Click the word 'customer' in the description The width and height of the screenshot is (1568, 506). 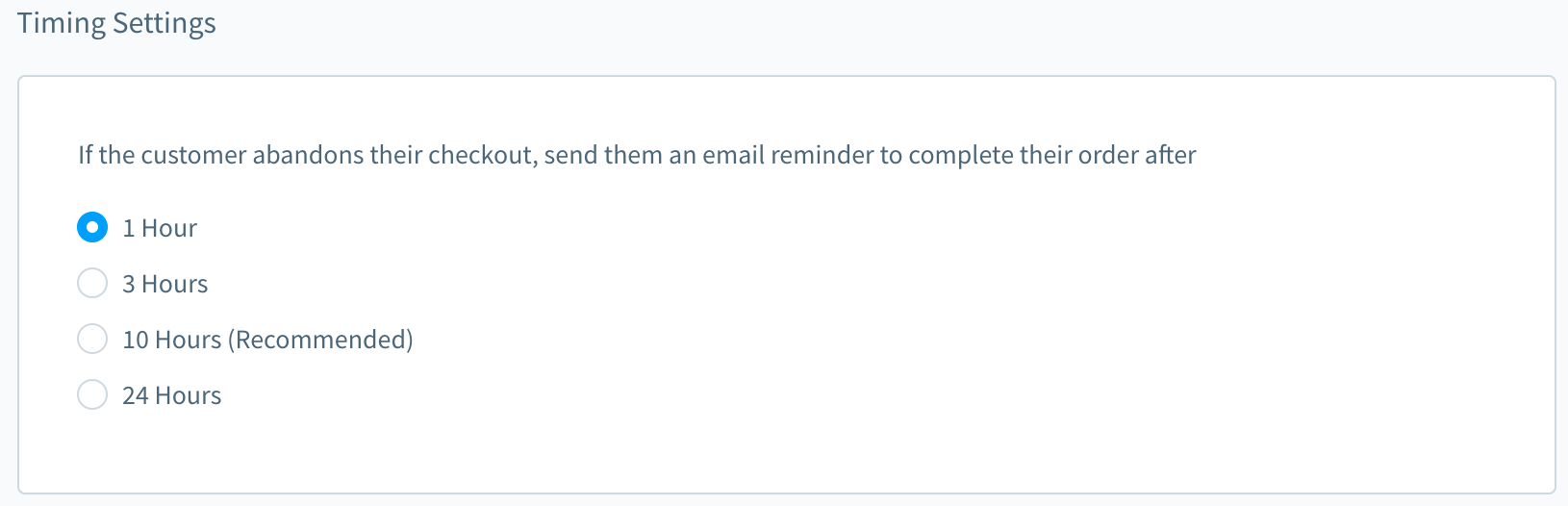[193, 155]
